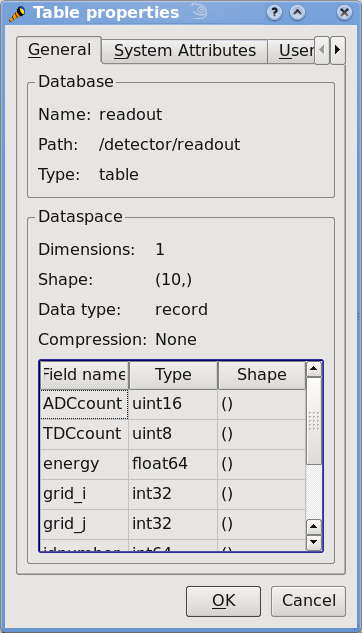The width and height of the screenshot is (362, 633).
Task: Click the uint8 type cell
Action: coord(173,434)
